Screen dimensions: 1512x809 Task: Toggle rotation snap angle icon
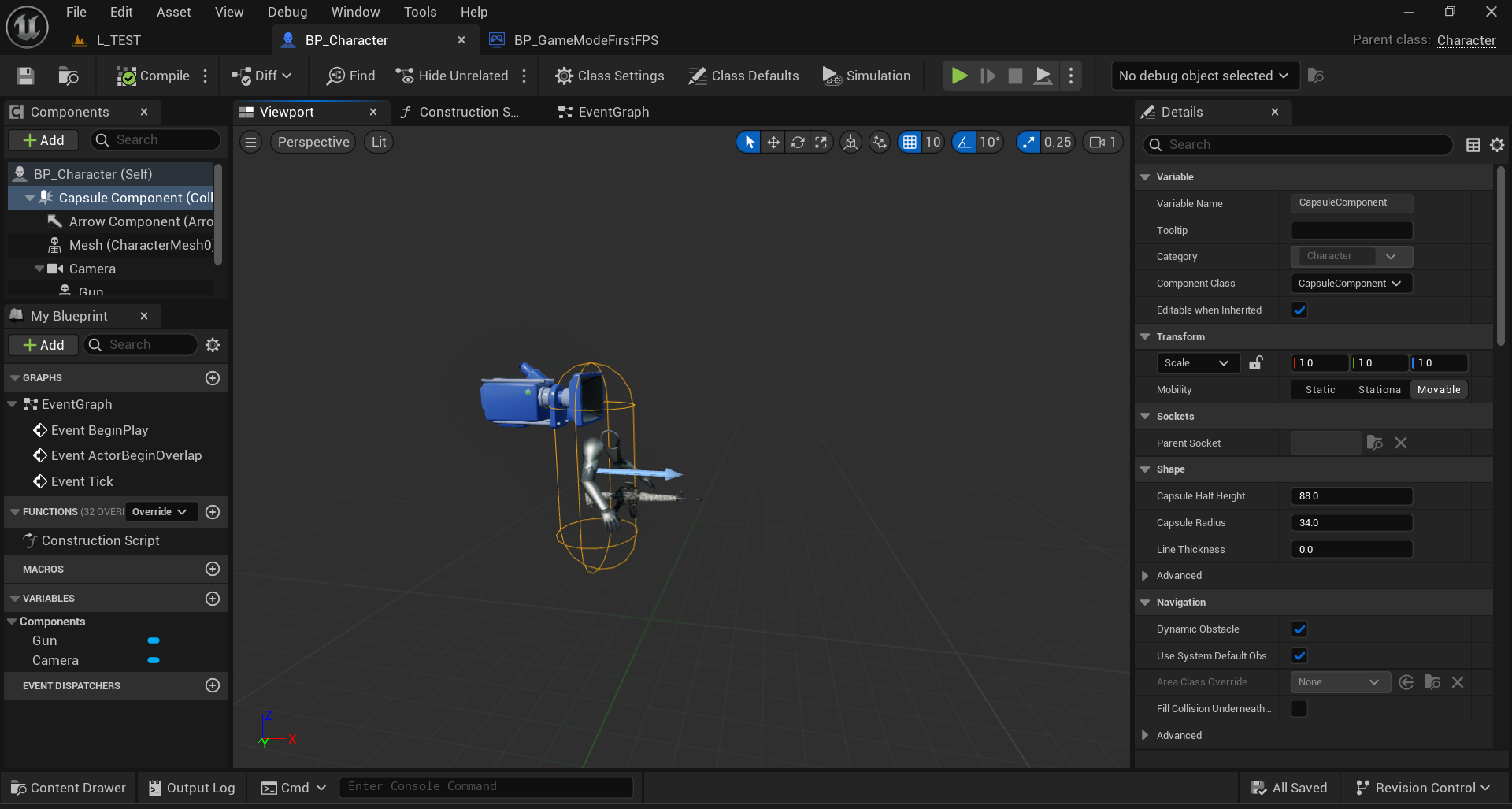964,142
